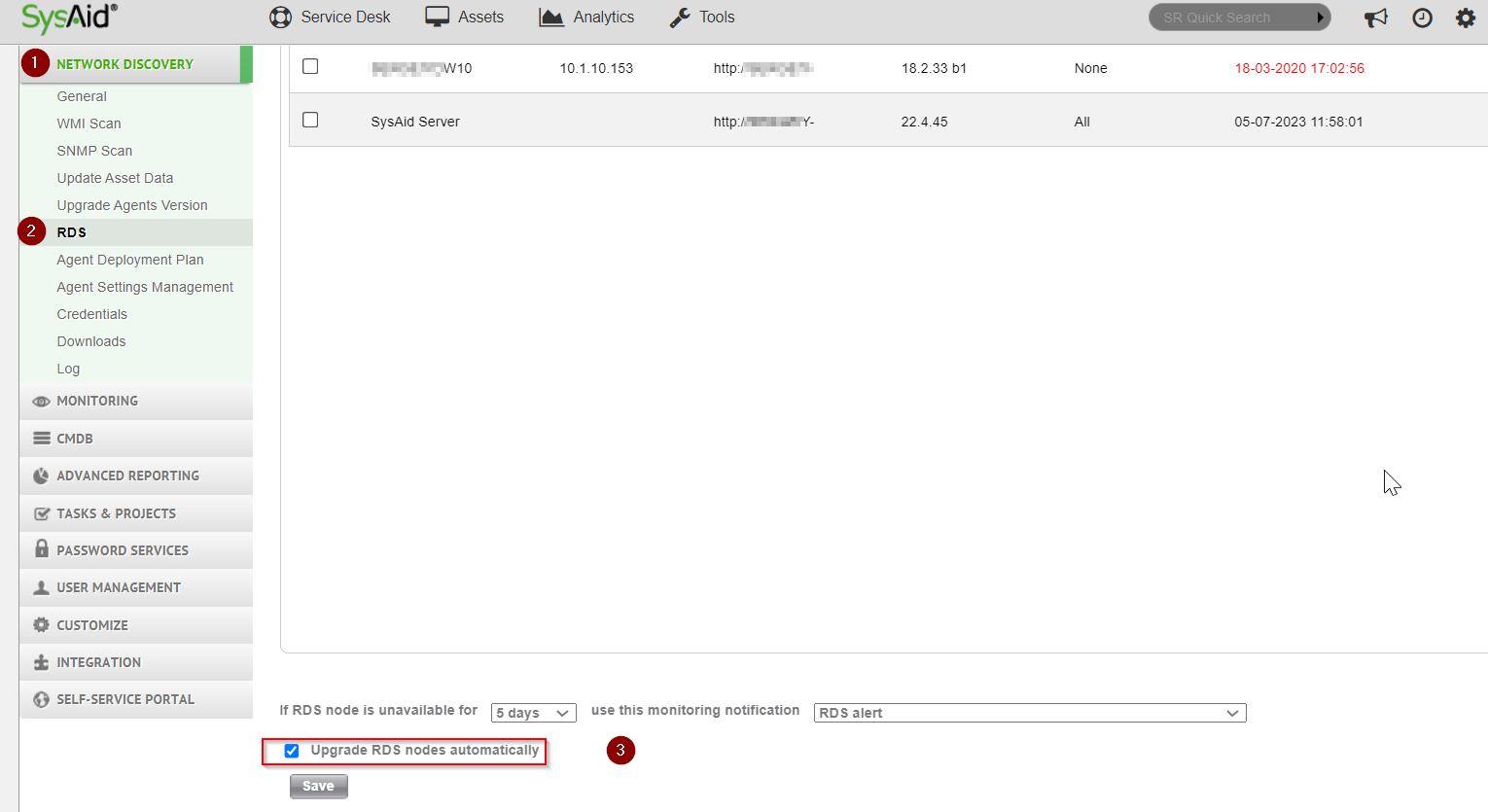Open the announcements megaphone icon

coord(1376,18)
